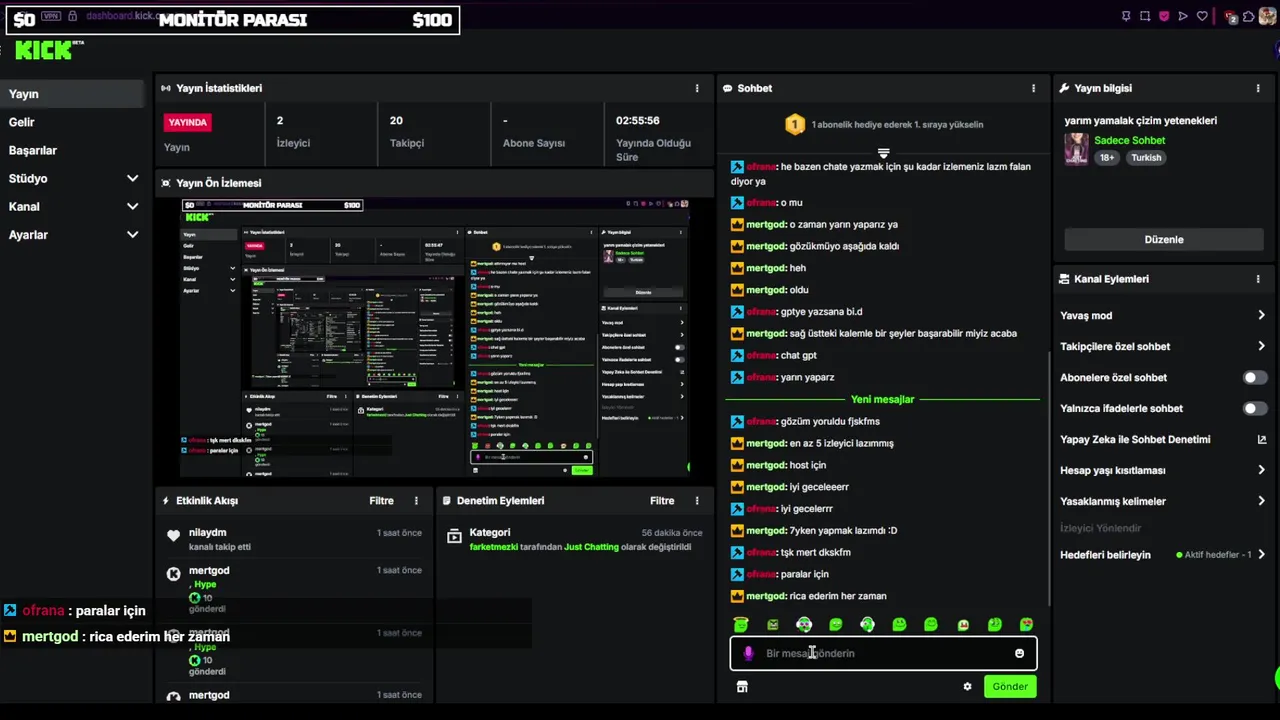Open the browser profile avatar
The image size is (1280, 720).
pyautogui.click(x=1267, y=16)
